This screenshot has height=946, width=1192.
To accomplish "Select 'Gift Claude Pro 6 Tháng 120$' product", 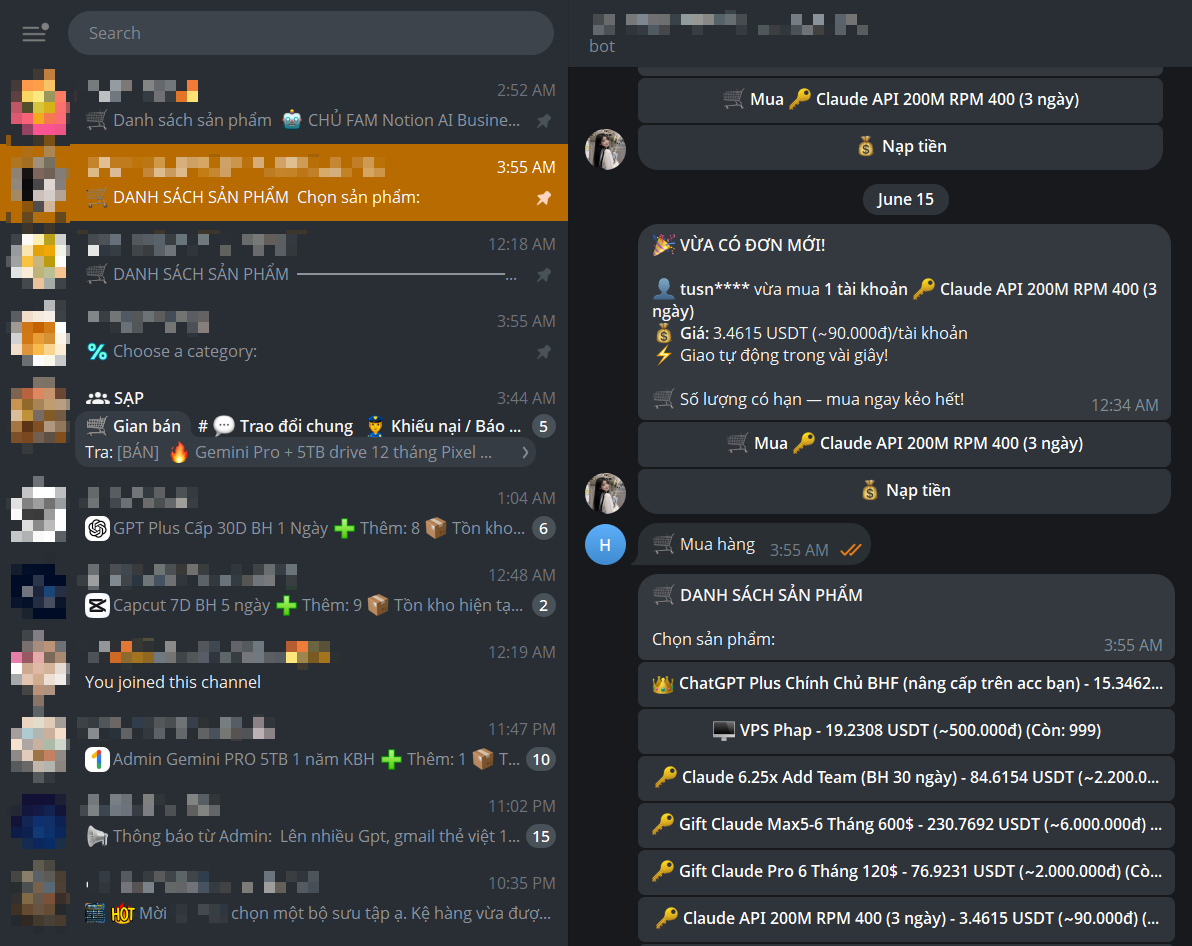I will tap(906, 871).
